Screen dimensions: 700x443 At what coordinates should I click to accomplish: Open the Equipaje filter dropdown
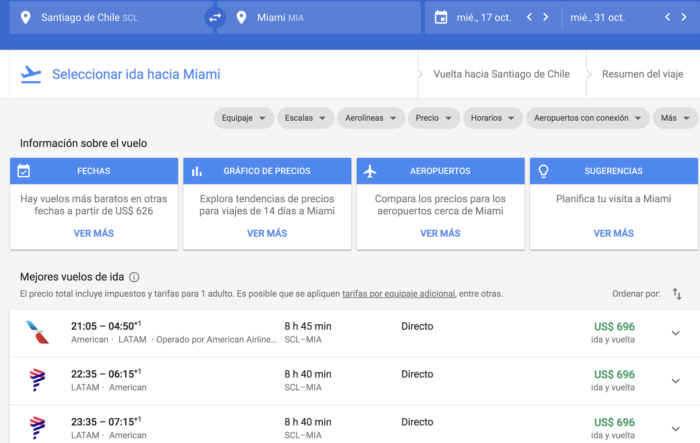pyautogui.click(x=243, y=118)
